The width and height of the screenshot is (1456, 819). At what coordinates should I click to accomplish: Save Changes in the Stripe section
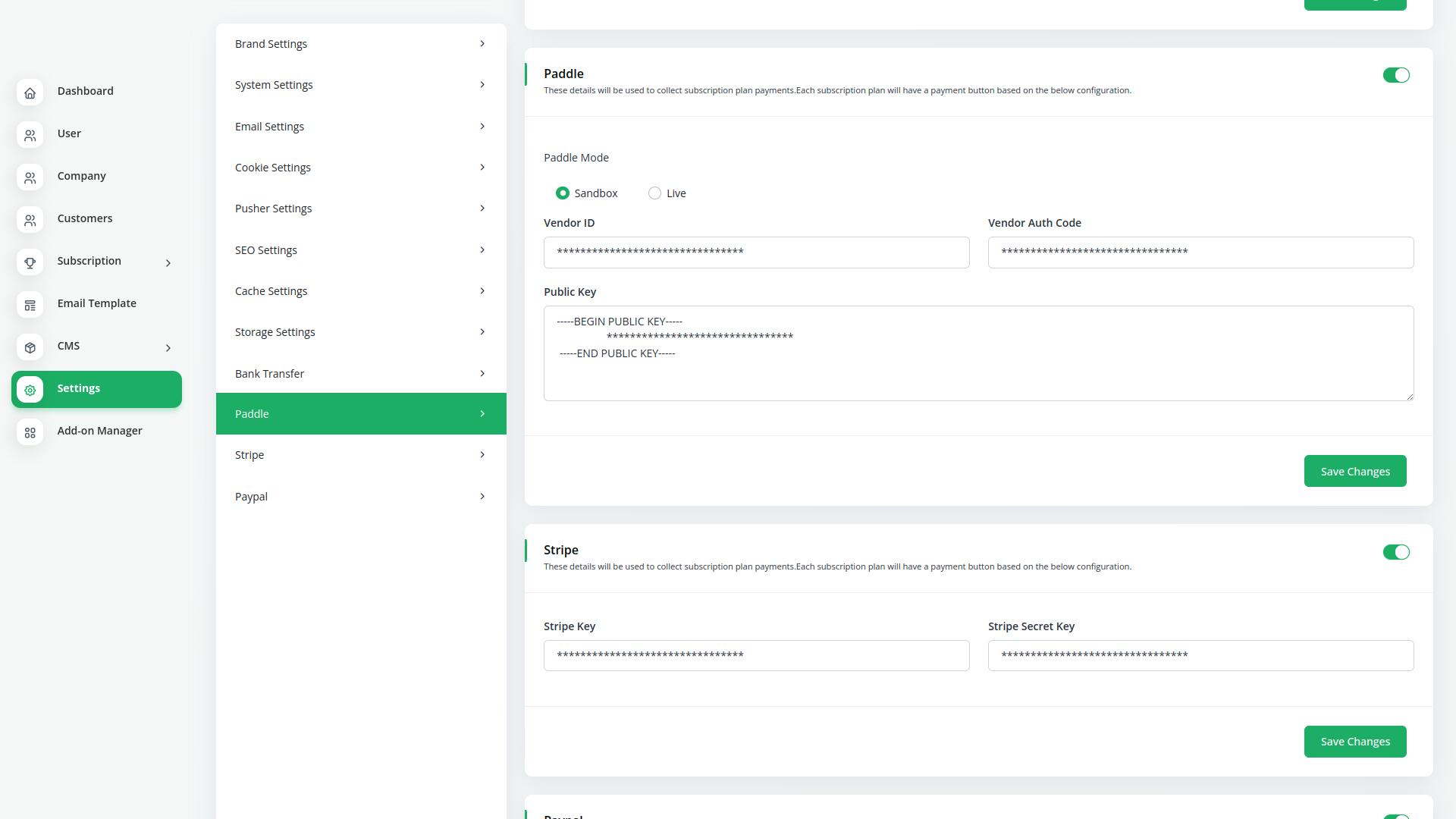(x=1354, y=741)
